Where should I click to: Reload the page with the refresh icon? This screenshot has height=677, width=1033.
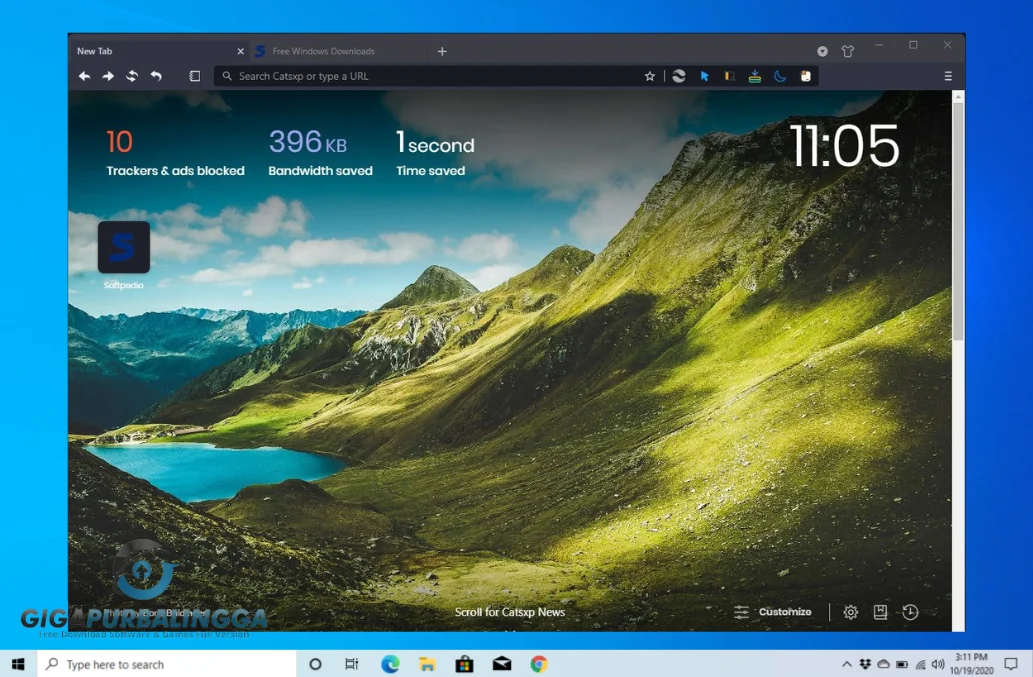point(132,75)
